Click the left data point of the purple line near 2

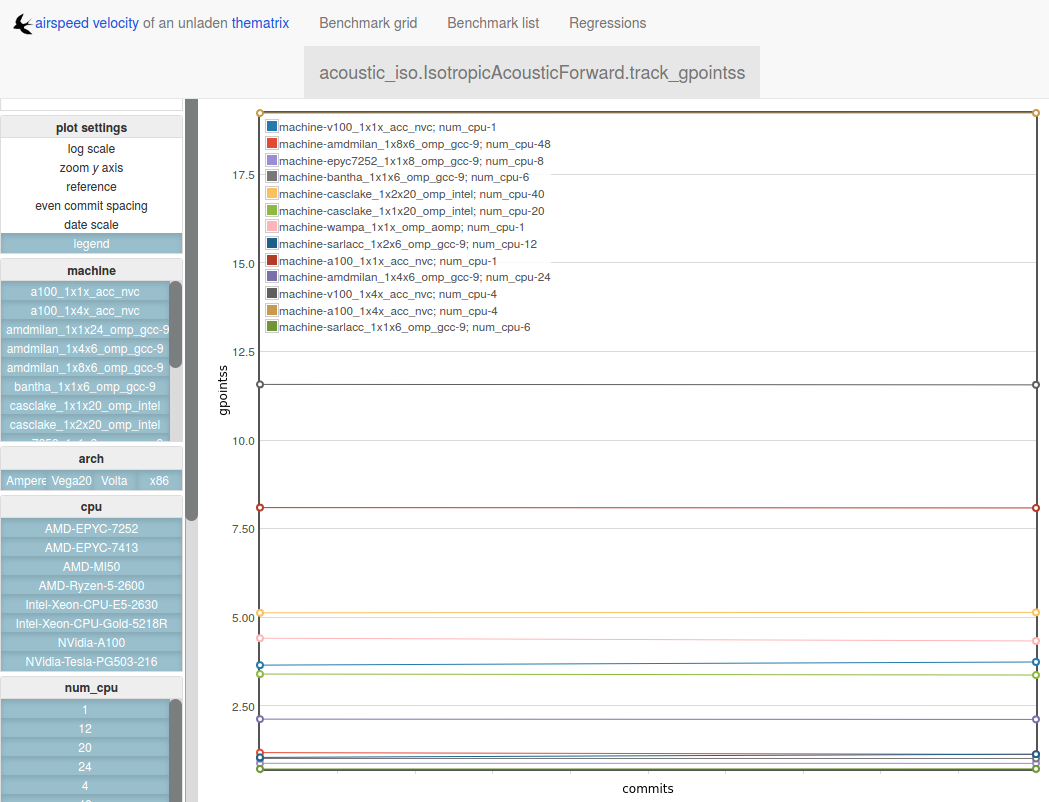pos(260,719)
